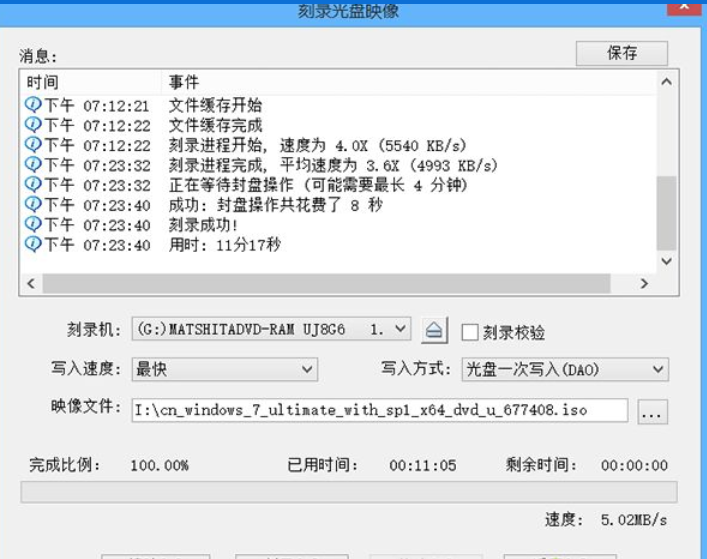Click the burn progress bar
Viewport: 707px width, 559px height.
tap(348, 491)
